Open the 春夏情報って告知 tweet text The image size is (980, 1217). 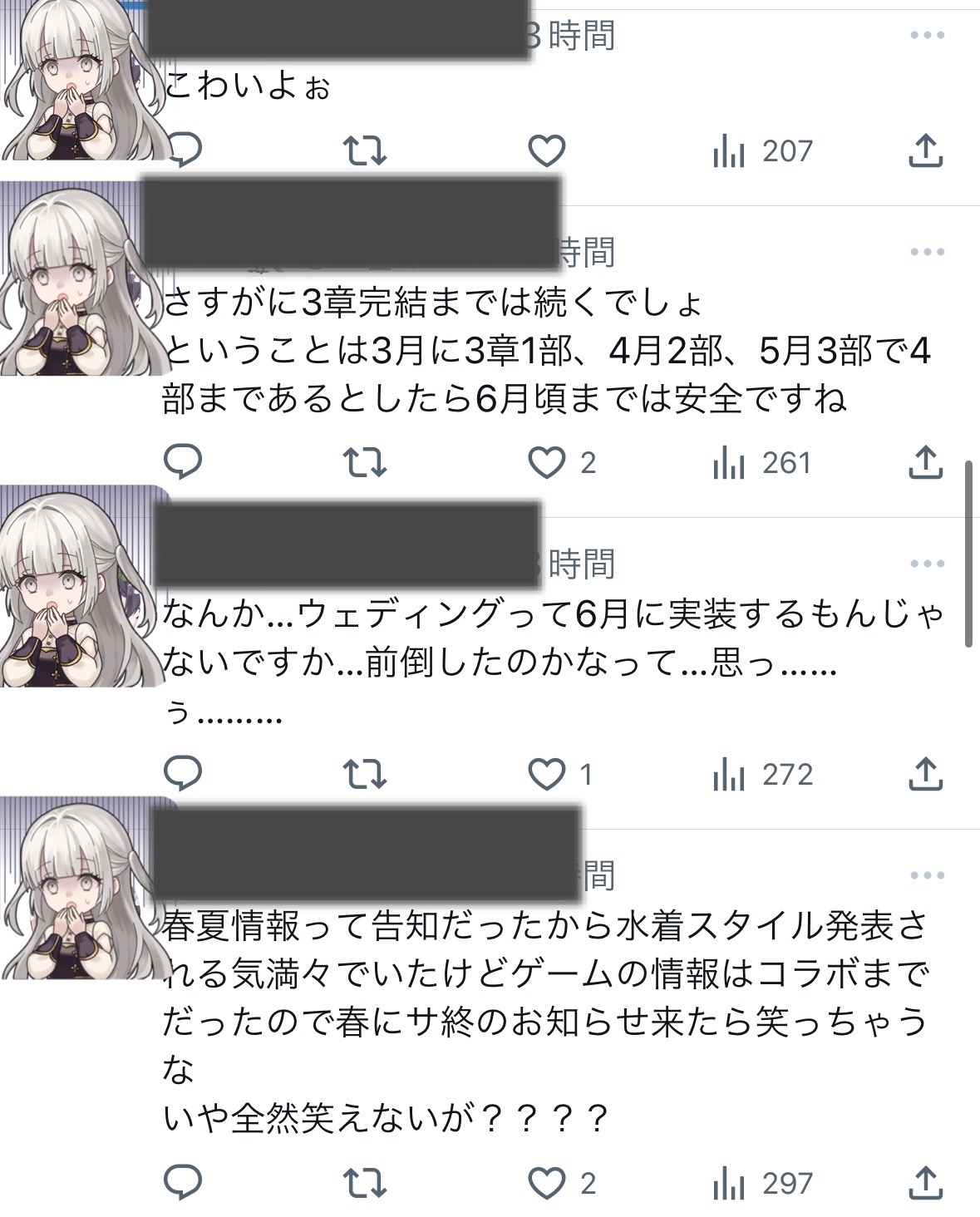(544, 1022)
